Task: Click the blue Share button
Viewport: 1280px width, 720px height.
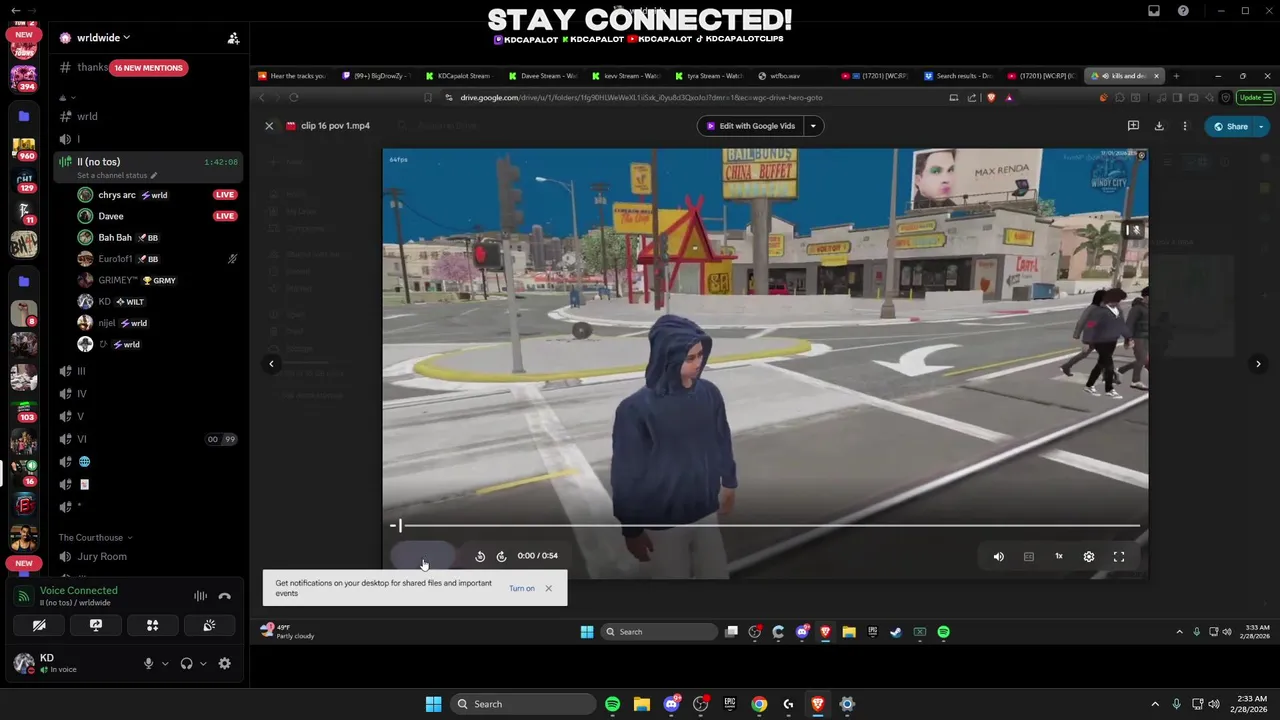Action: [x=1230, y=127]
